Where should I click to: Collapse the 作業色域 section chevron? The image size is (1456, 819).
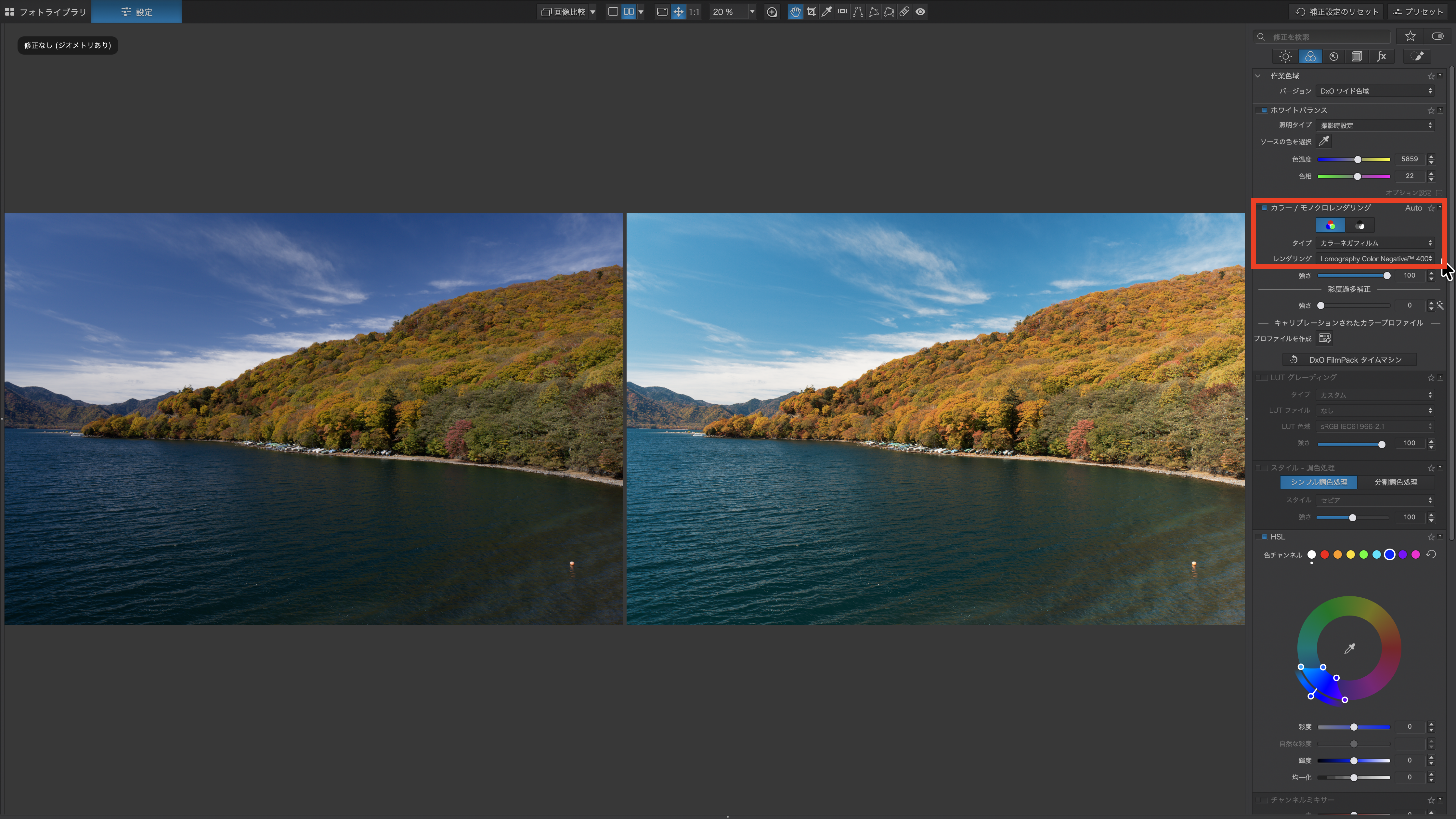[1258, 76]
